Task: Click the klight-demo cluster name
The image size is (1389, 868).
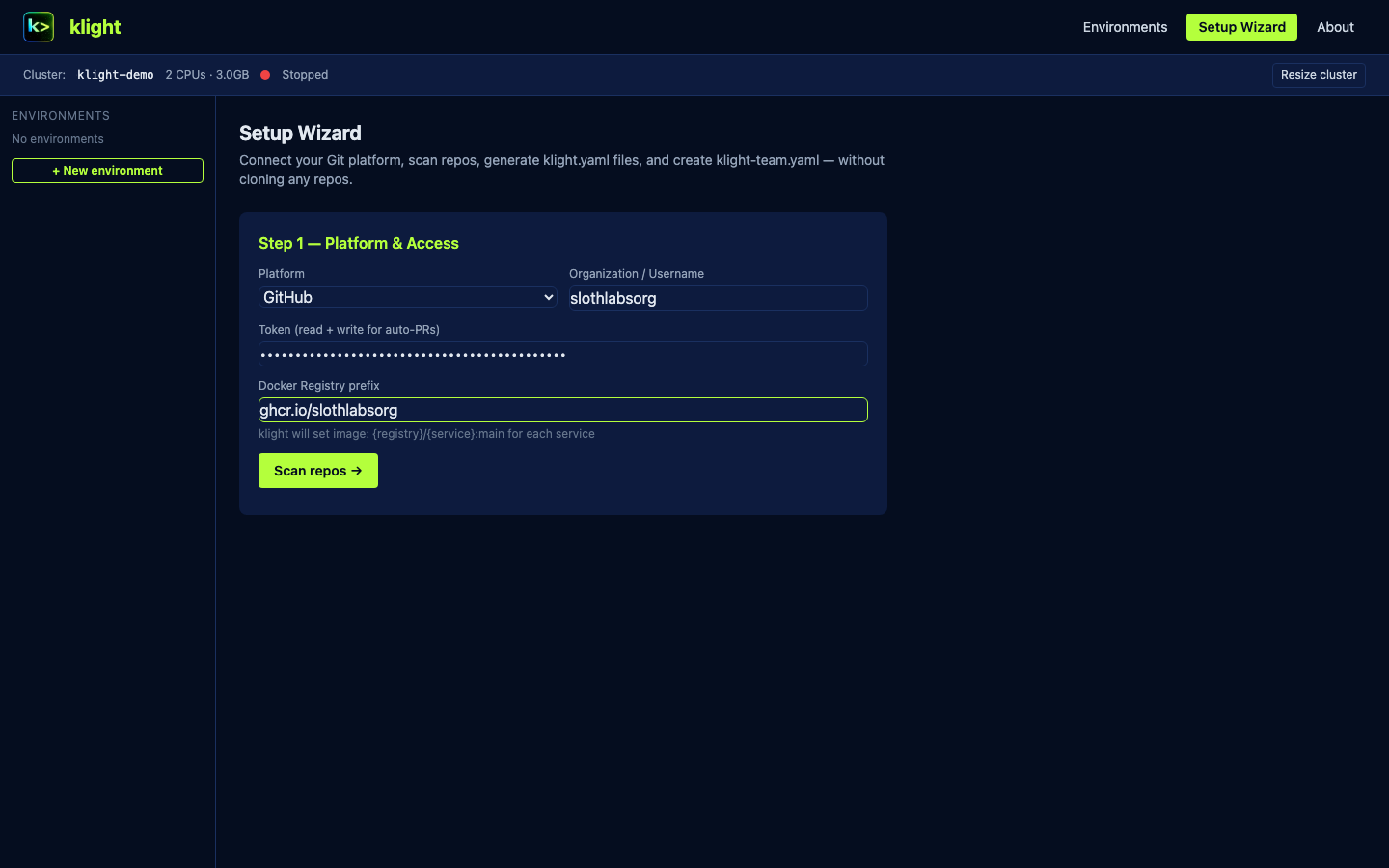Action: [116, 75]
